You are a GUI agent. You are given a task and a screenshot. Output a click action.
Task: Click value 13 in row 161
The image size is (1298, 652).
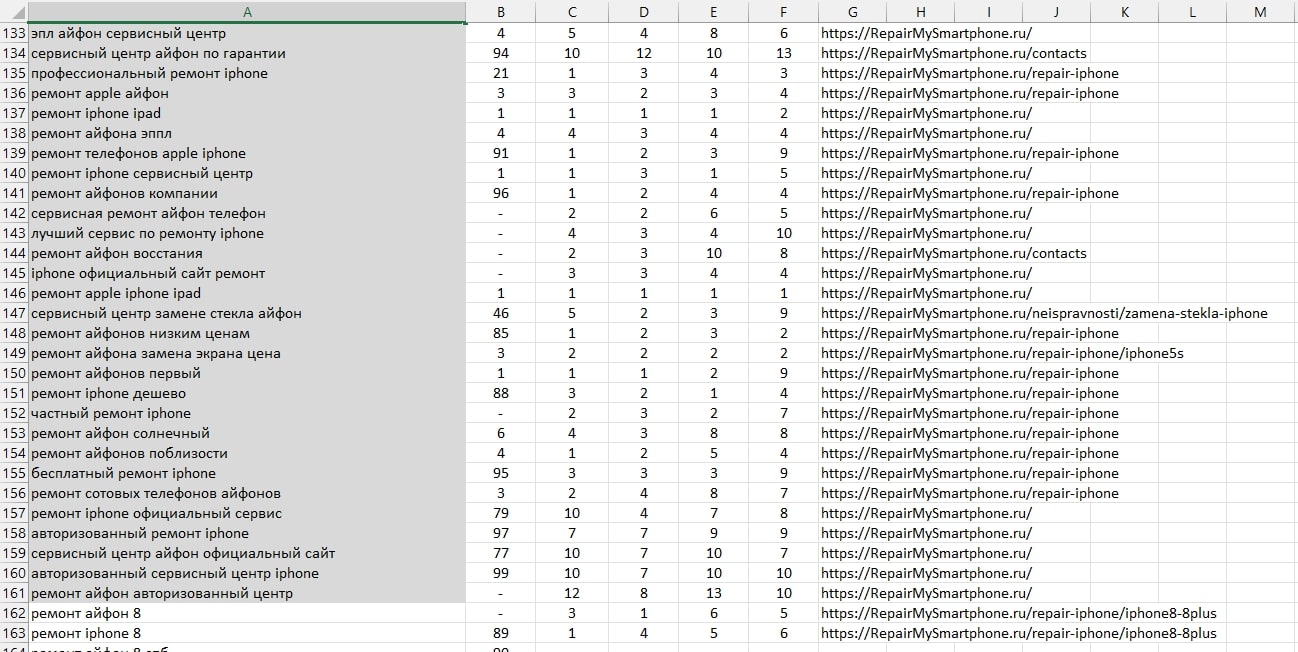[713, 593]
